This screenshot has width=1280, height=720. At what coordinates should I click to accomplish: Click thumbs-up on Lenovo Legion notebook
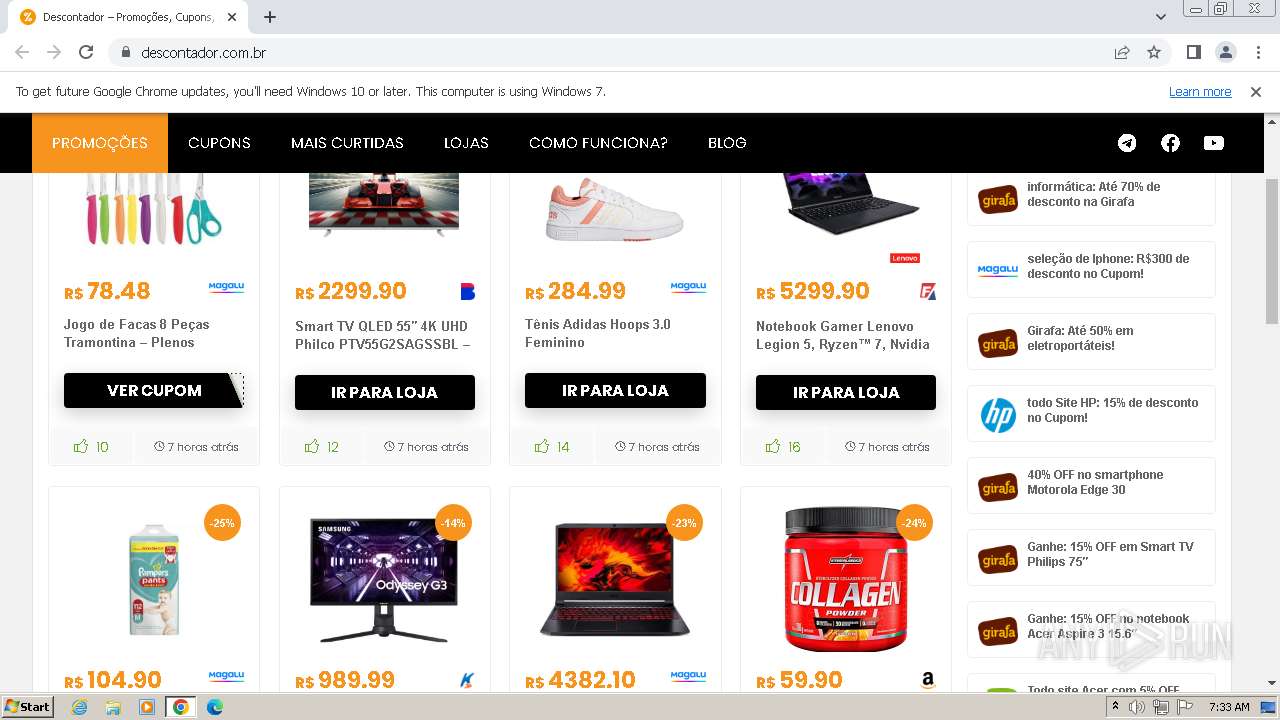(x=773, y=446)
